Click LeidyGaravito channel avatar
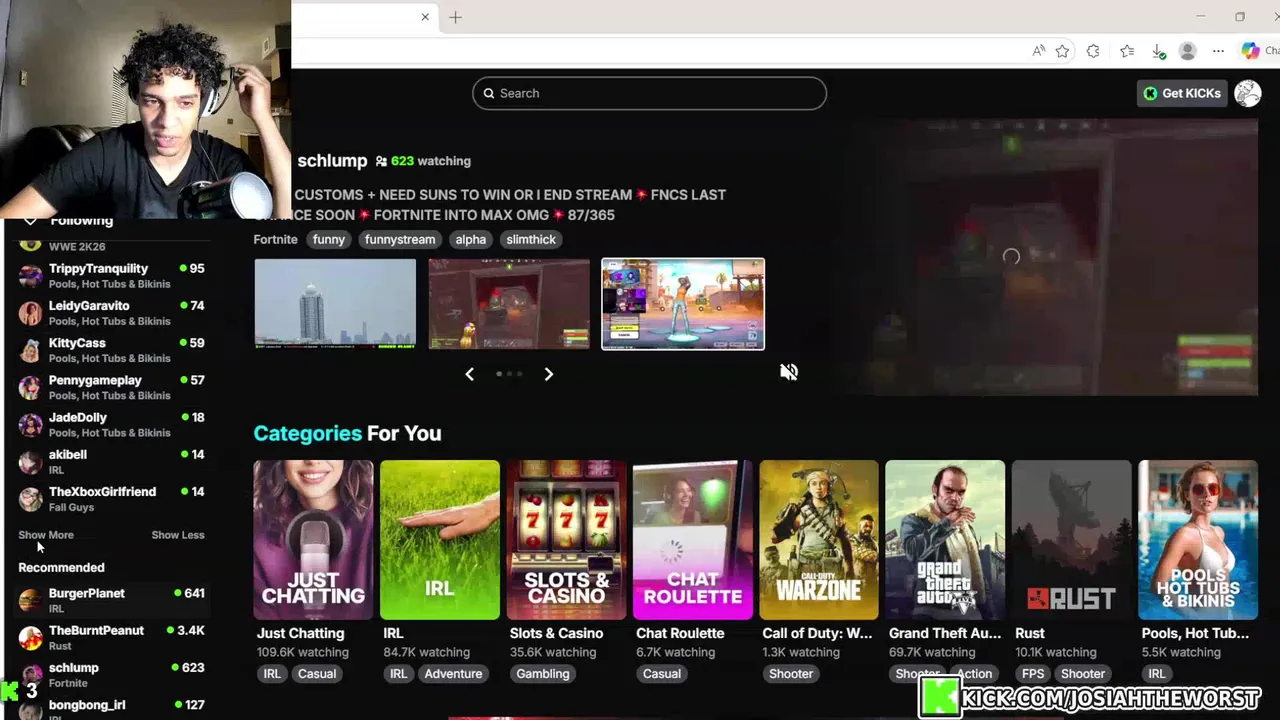The image size is (1280, 720). coord(31,312)
